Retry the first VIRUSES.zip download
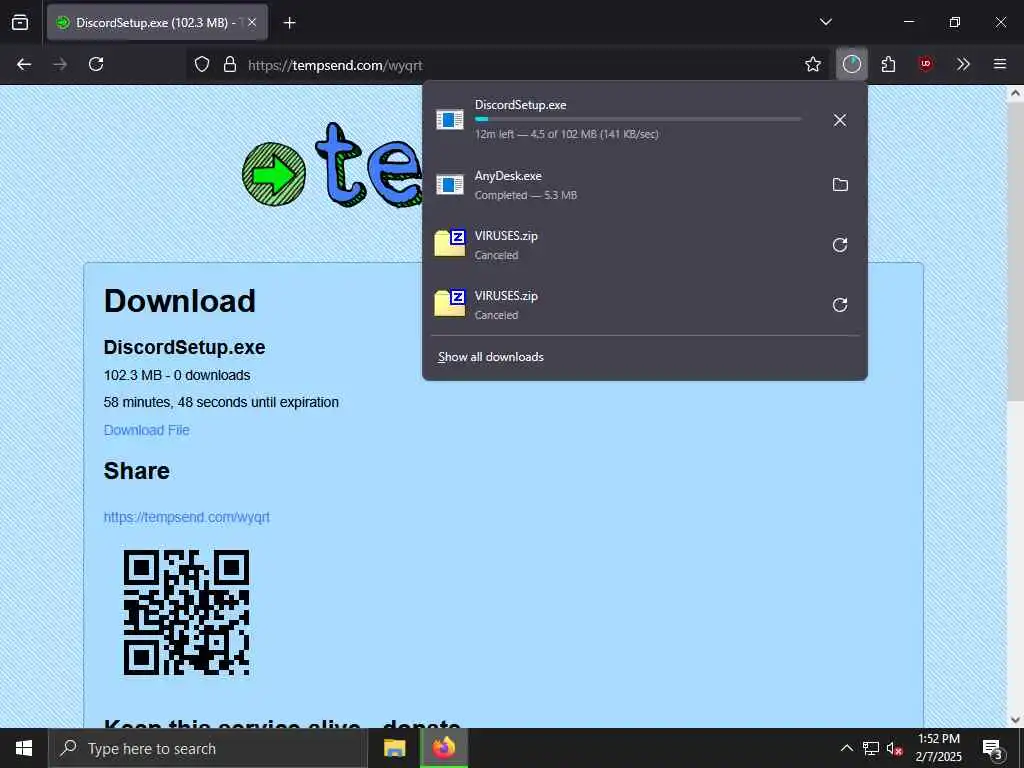 pos(840,245)
